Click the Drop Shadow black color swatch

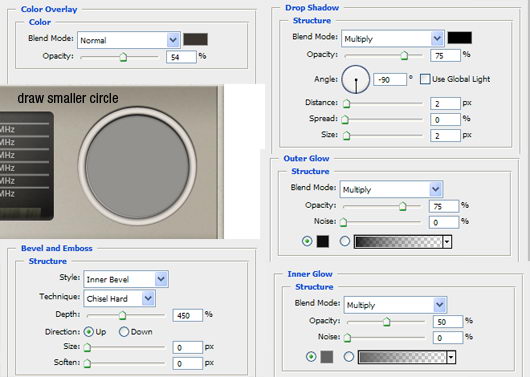coord(459,38)
